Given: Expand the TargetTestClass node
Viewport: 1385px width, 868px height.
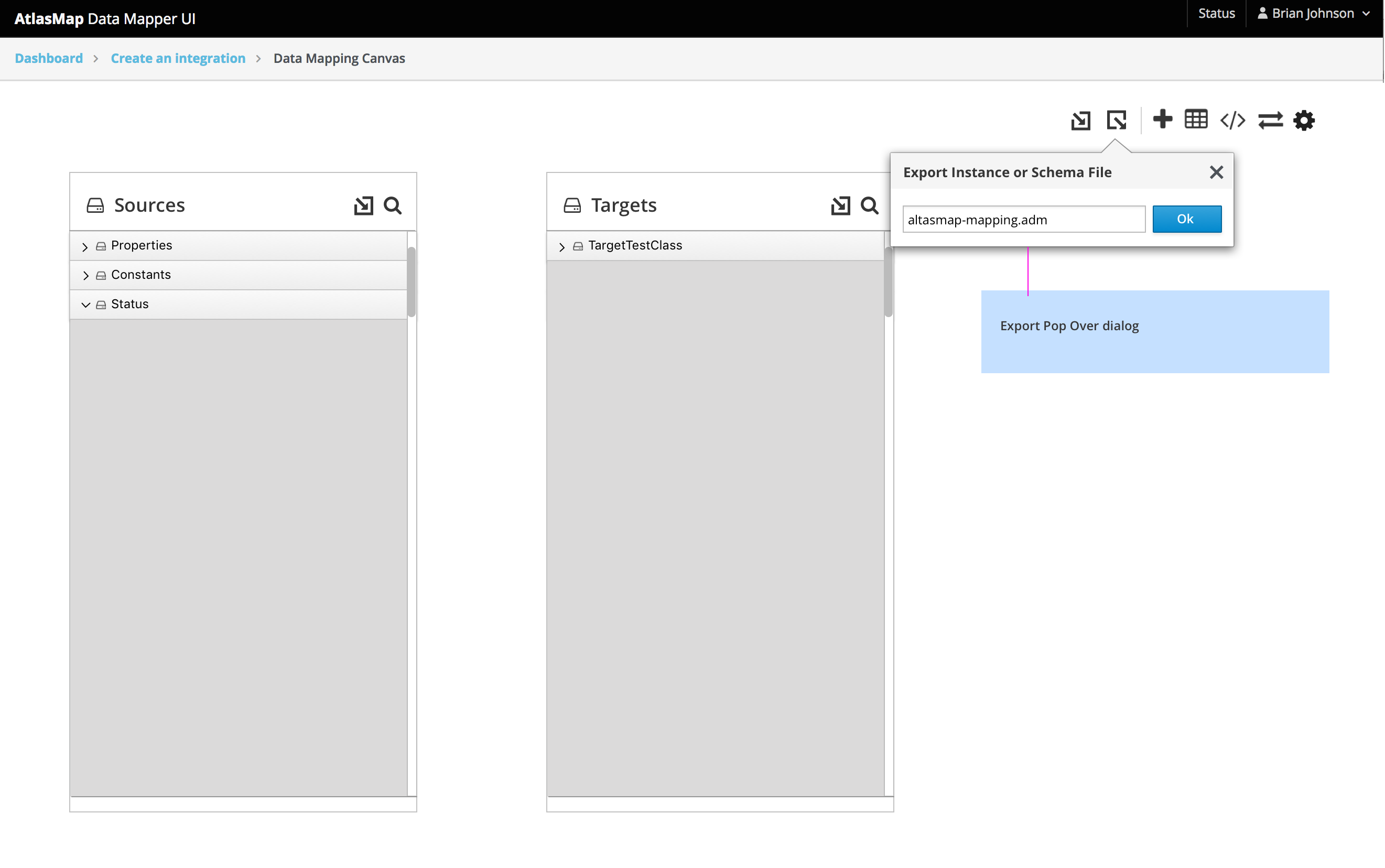Looking at the screenshot, I should click(x=562, y=246).
